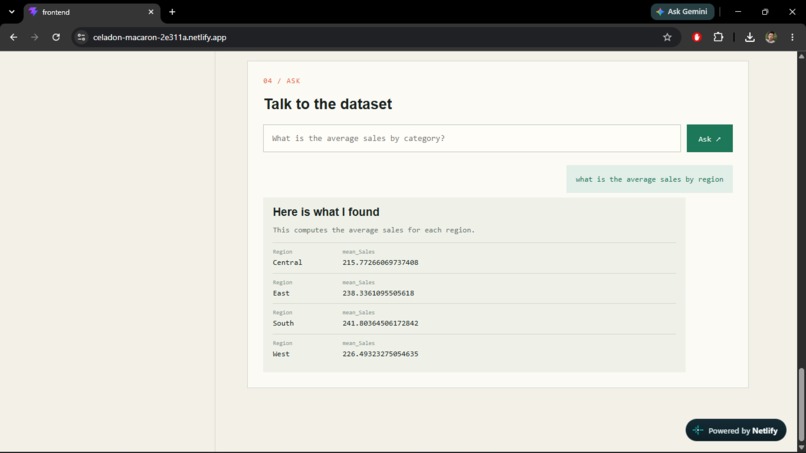This screenshot has width=806, height=453.
Task: Bookmark this page with the star
Action: pos(667,37)
